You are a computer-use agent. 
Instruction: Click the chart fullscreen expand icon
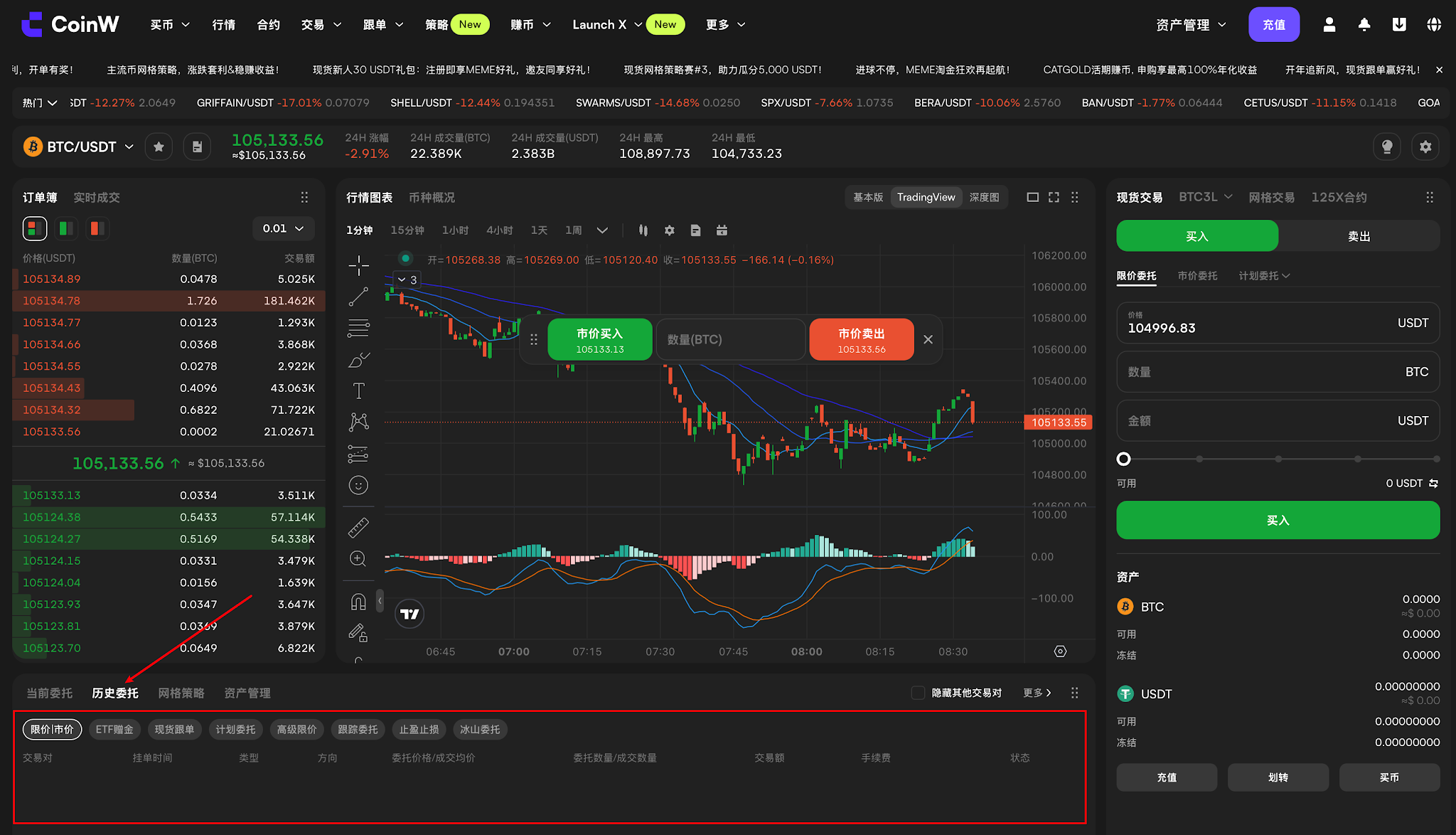tap(1054, 197)
